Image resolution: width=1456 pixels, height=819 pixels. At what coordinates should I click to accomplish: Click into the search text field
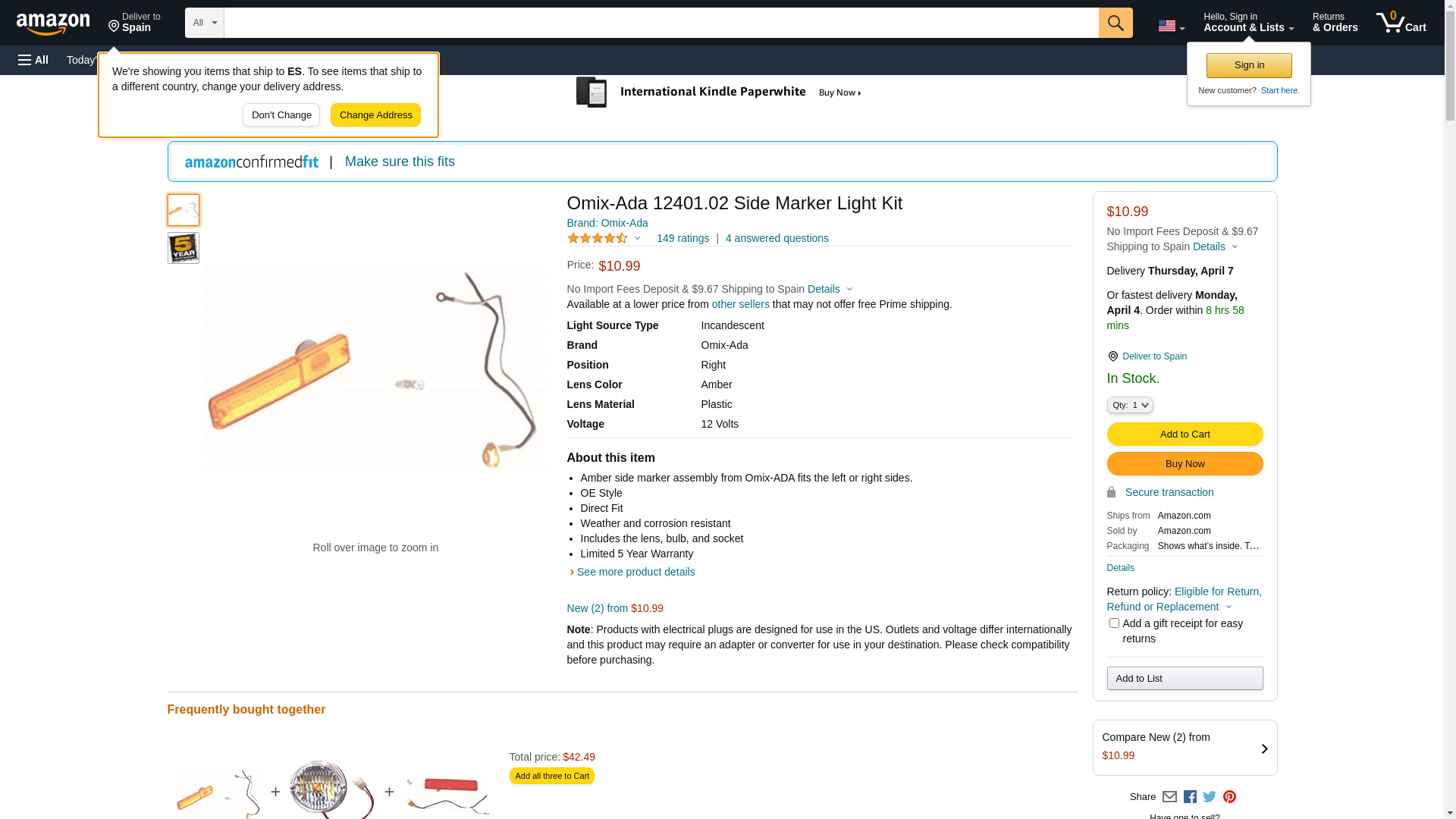click(x=661, y=23)
